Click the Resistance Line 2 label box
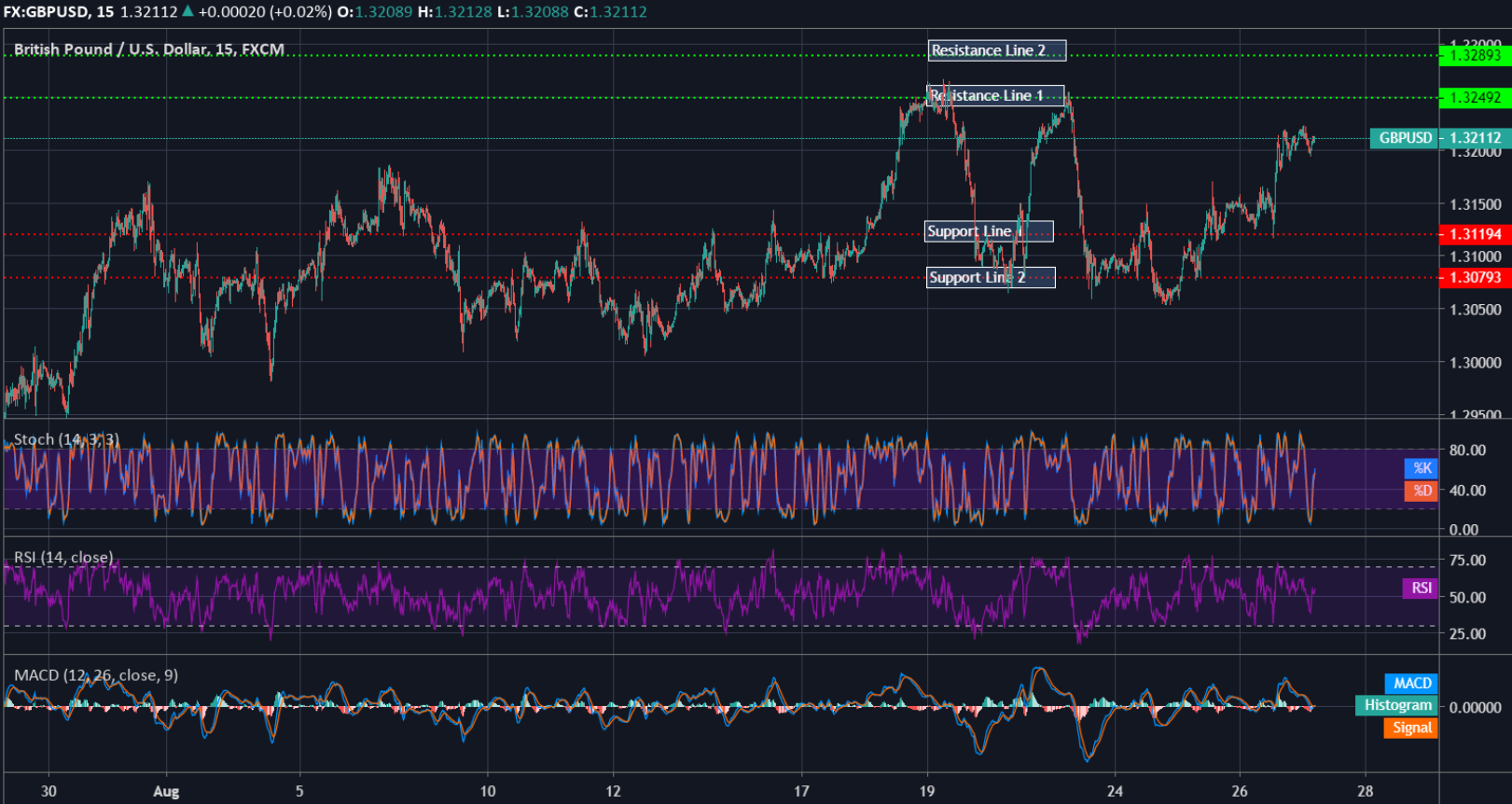Image resolution: width=1512 pixels, height=804 pixels. [x=997, y=50]
